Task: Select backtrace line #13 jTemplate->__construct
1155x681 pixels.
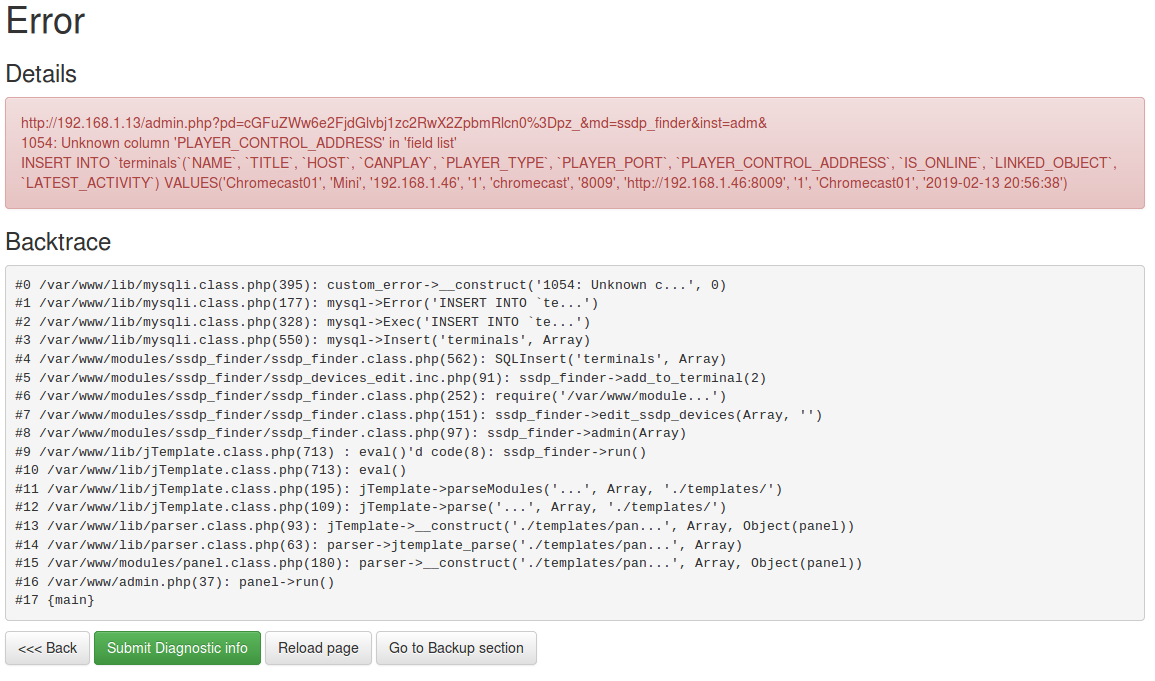Action: coord(435,526)
